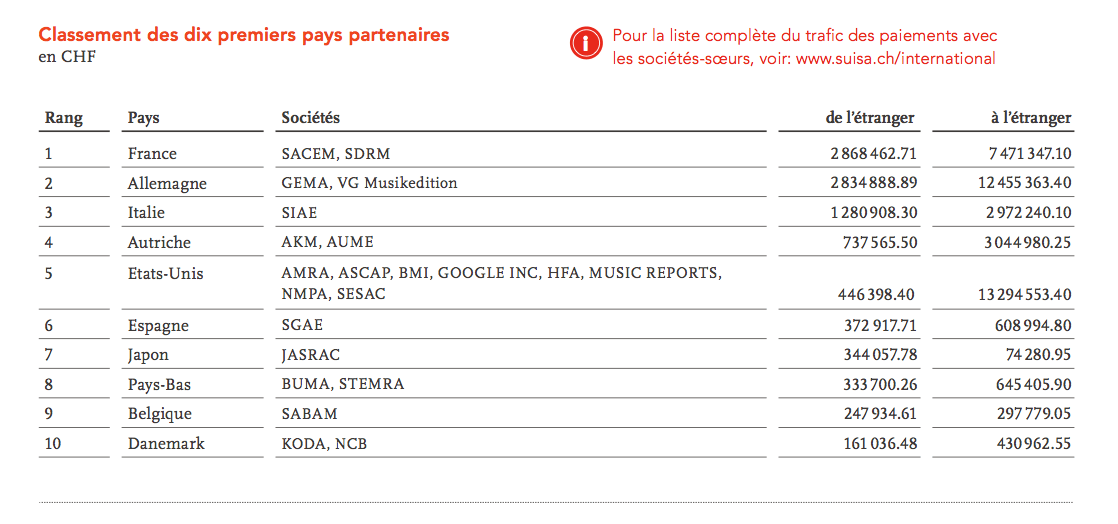Click the heading Classement des dix premiers pays partenaires
1118x524 pixels.
(244, 34)
